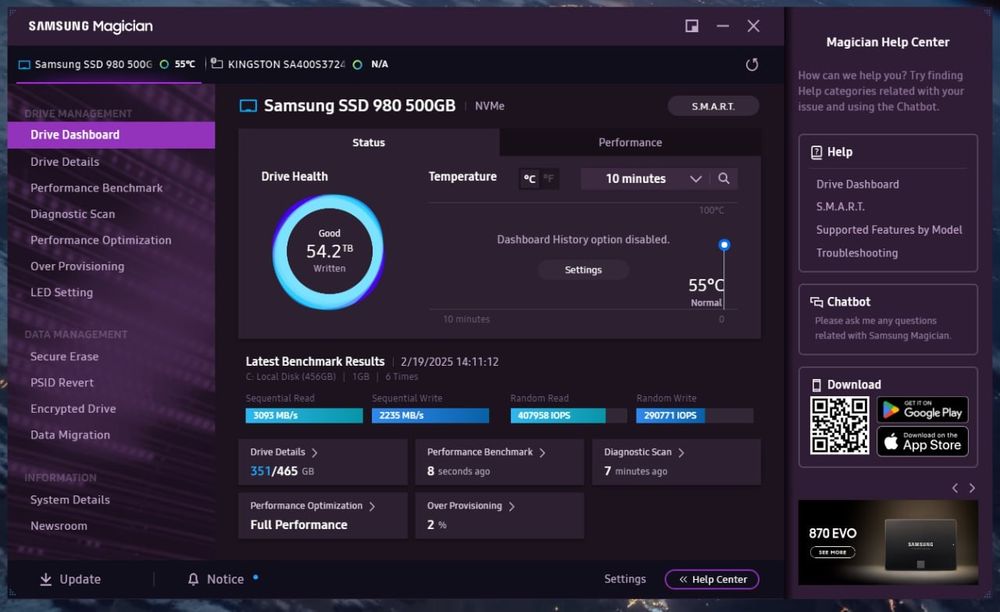The height and width of the screenshot is (612, 1000).
Task: Open the App Store badge
Action: pos(923,441)
